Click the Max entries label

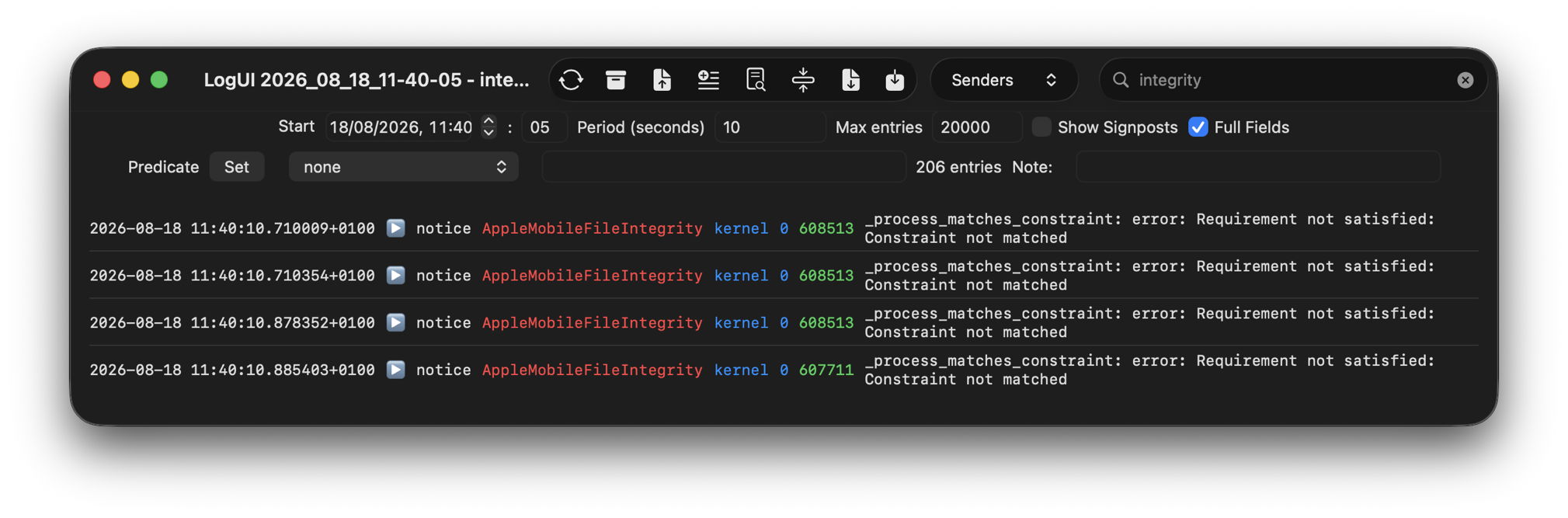[879, 127]
